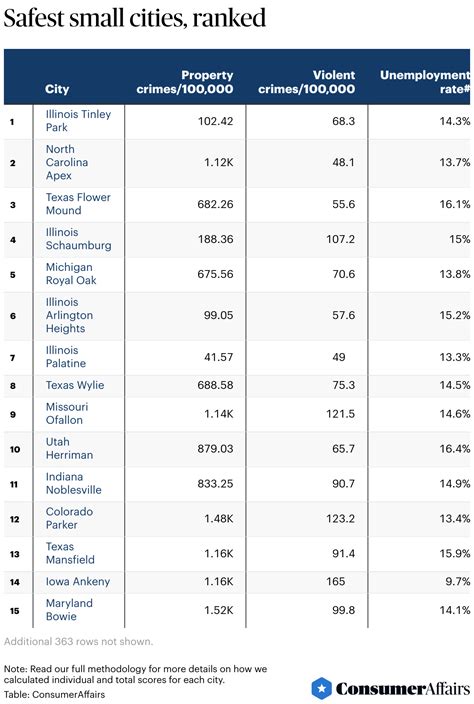
Task: Open Illinois Schaumburg city link
Action: click(x=79, y=239)
